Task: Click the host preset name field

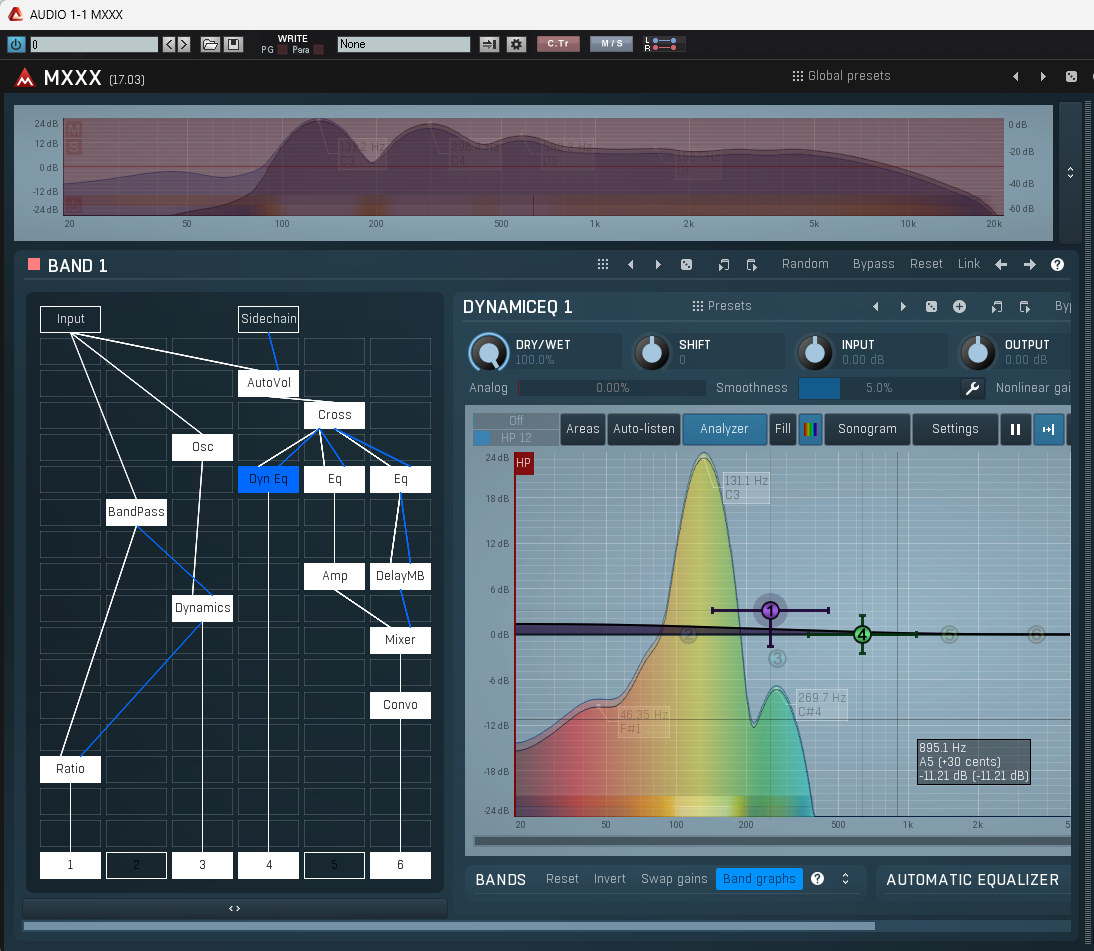Action: coord(94,44)
